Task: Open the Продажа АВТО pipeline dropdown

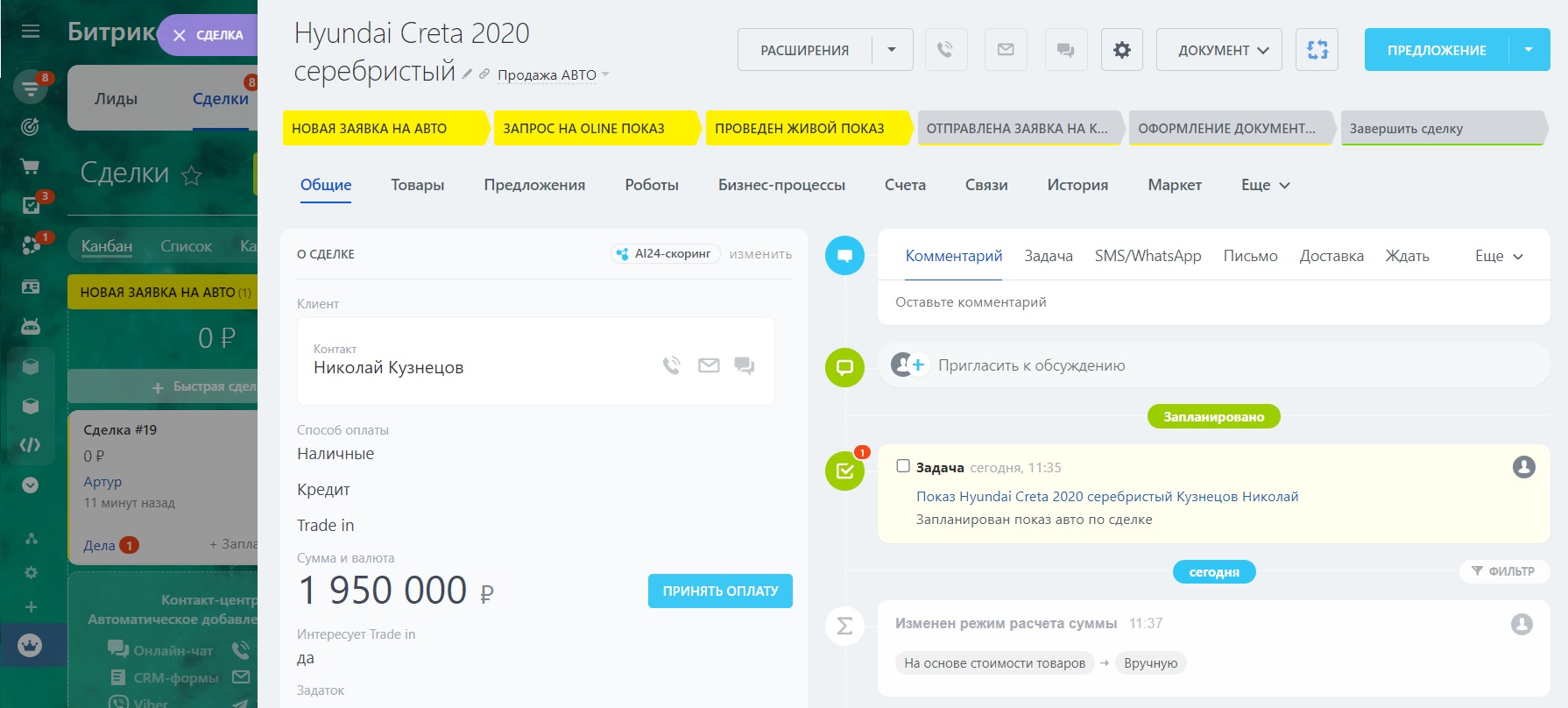Action: pyautogui.click(x=554, y=75)
